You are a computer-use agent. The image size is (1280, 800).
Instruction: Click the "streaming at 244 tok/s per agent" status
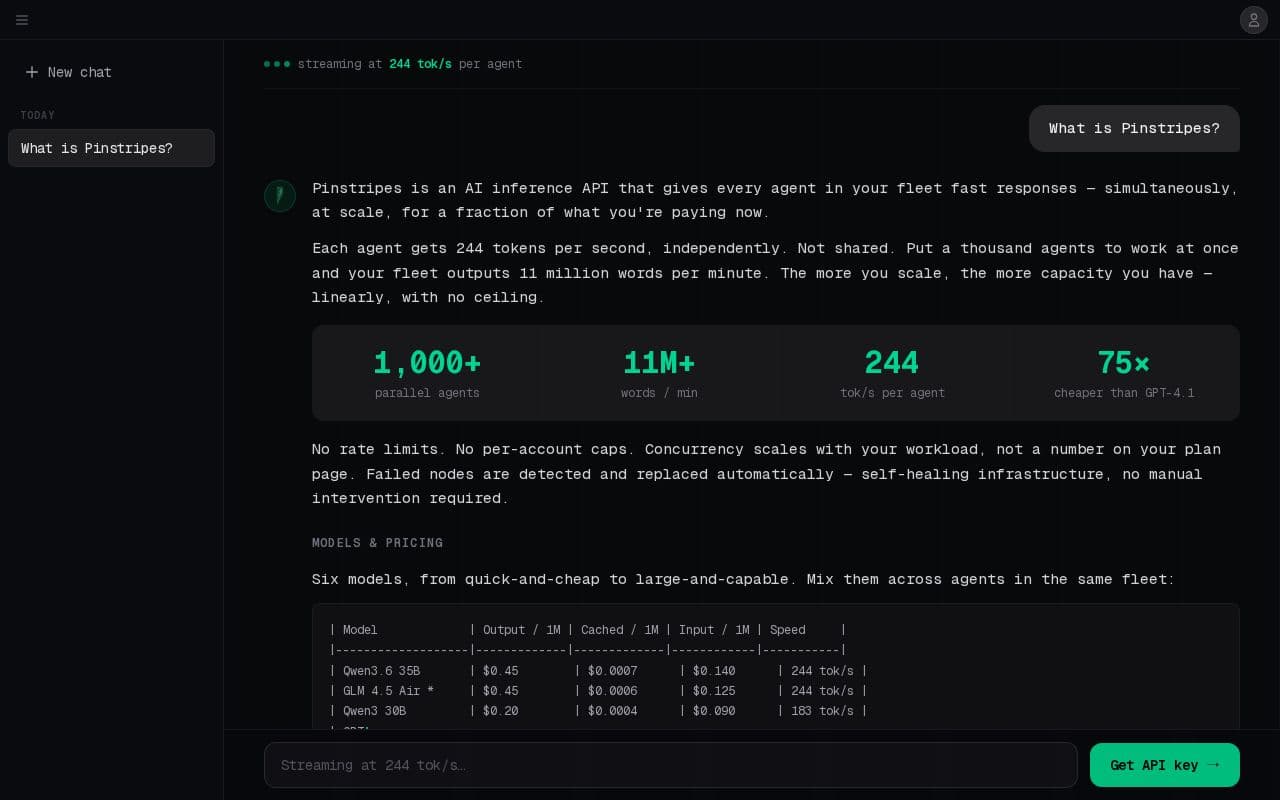click(x=410, y=64)
